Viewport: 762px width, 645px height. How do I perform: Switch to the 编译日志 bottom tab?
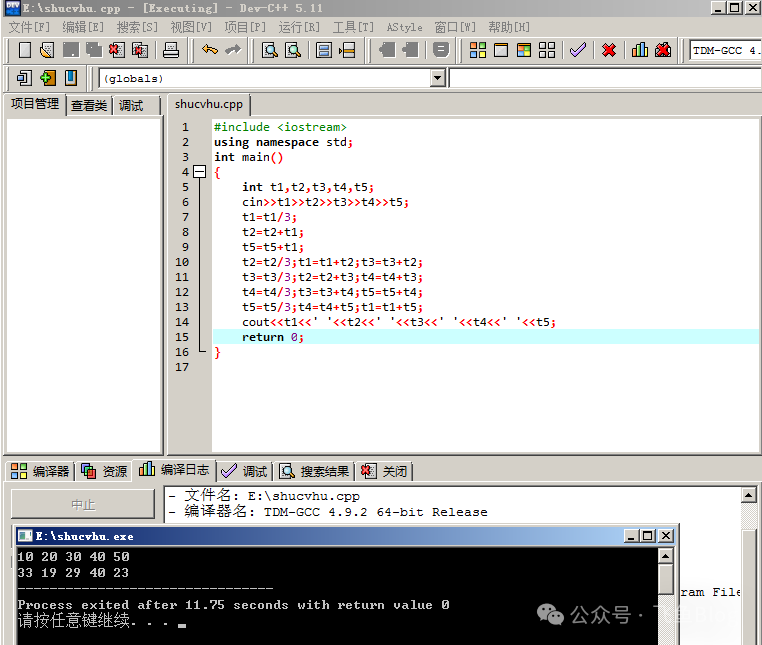click(174, 470)
